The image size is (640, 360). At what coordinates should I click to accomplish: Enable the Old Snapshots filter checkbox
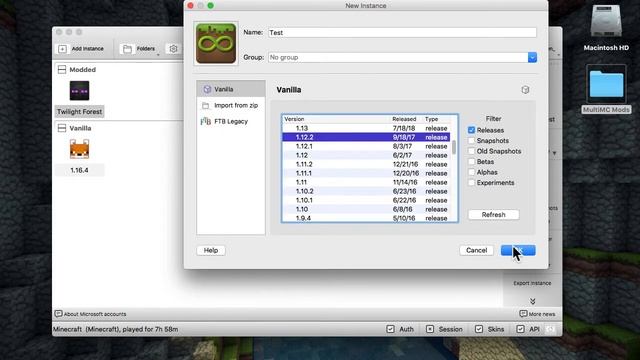[x=471, y=151]
